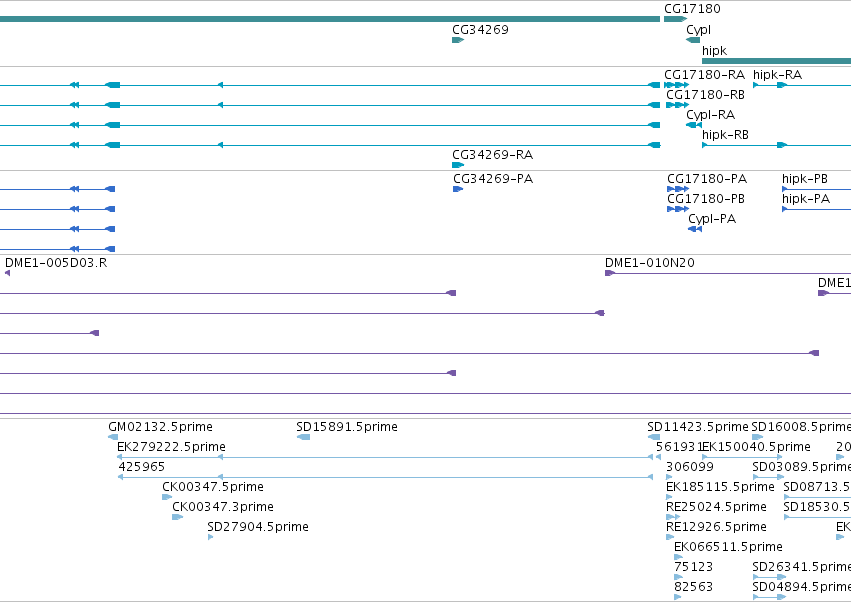This screenshot has height=602, width=851.
Task: Click EST SD03089.5prime label
Action: 802,467
